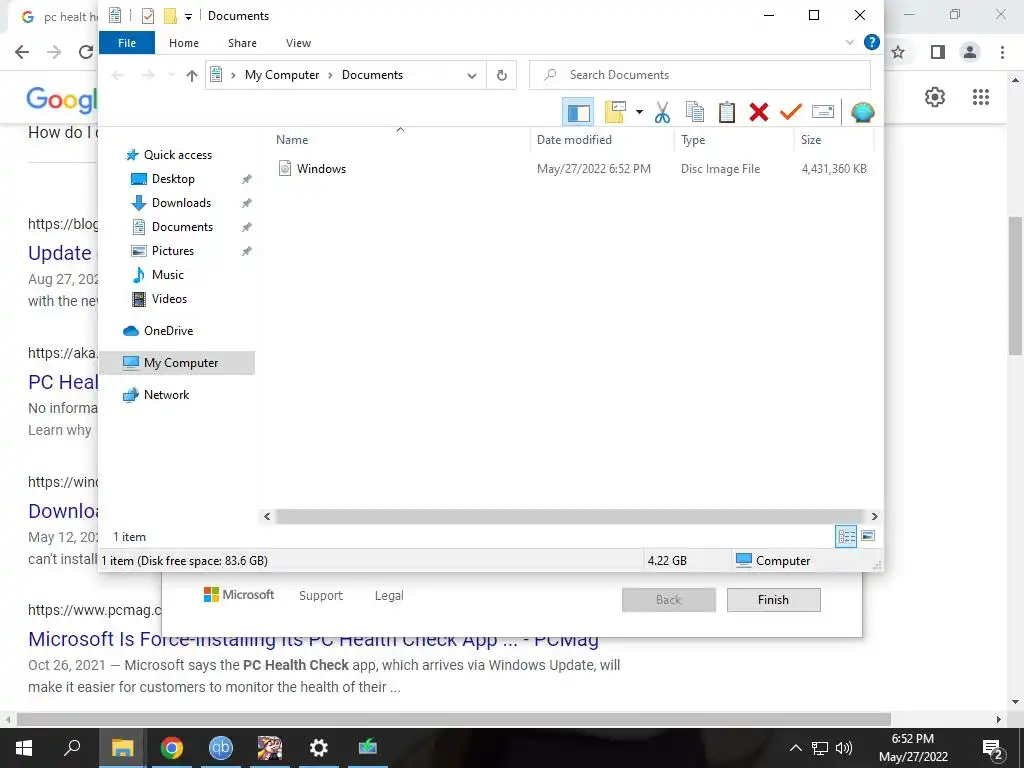This screenshot has width=1024, height=768.
Task: Open Google apps grid icon
Action: 981,97
